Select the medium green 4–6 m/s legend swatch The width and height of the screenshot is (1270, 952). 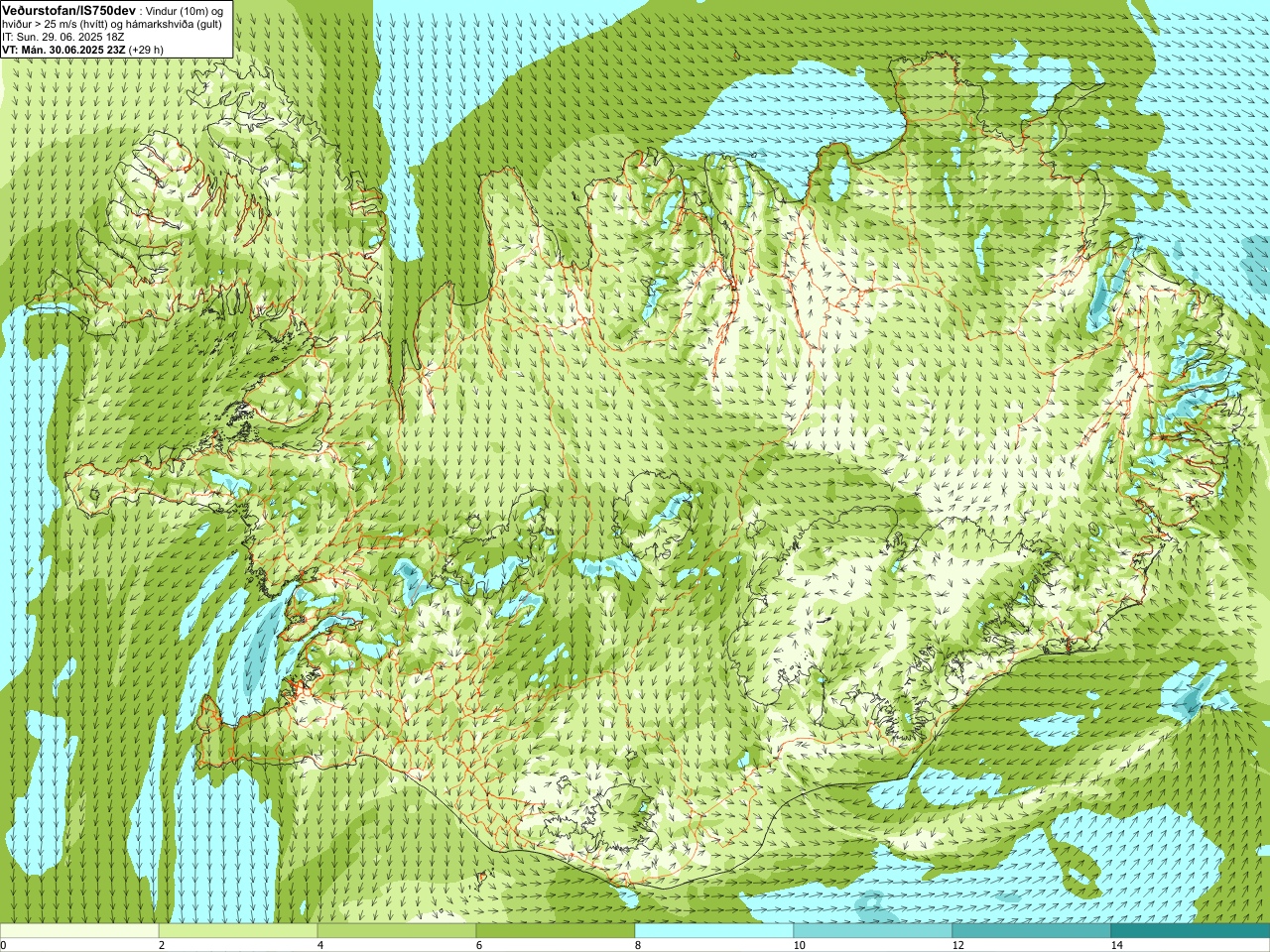coord(397,931)
